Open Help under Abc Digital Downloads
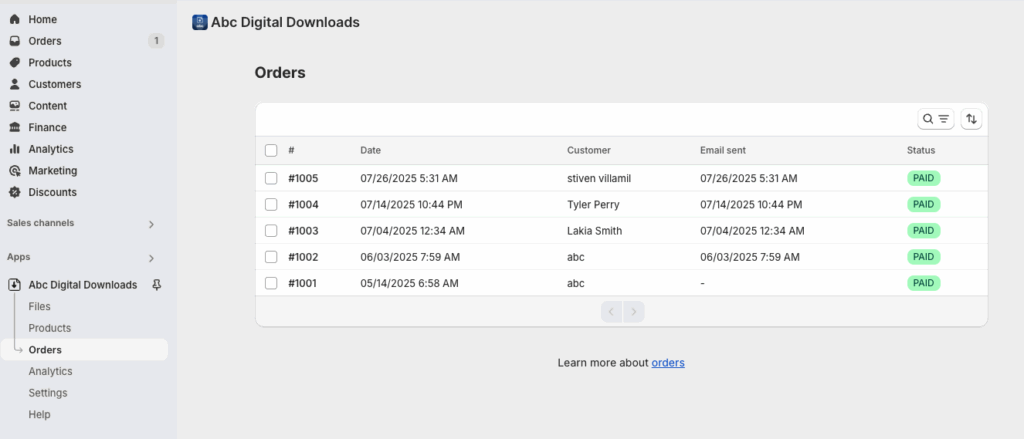 [x=39, y=414]
